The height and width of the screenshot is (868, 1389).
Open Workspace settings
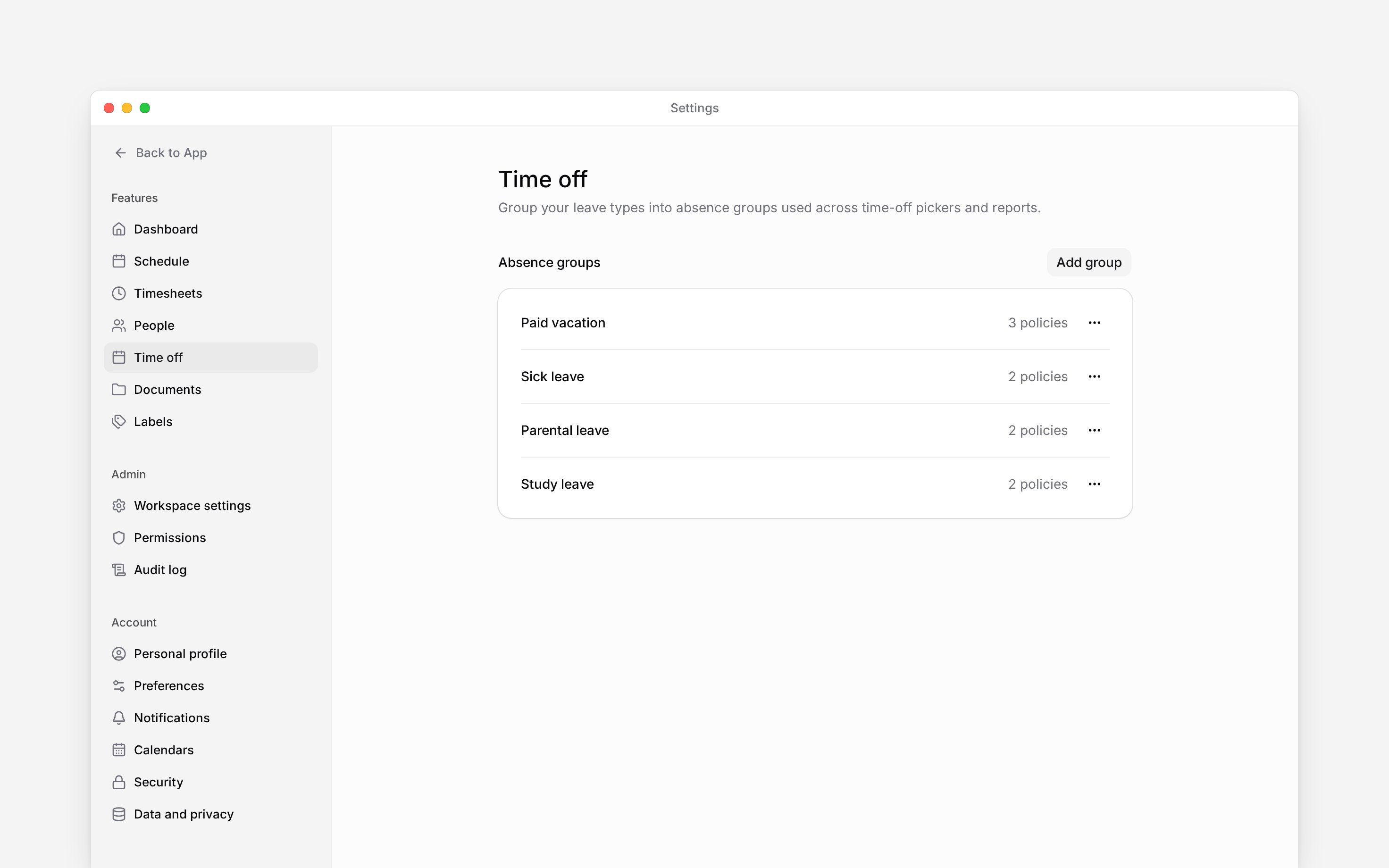210,506
